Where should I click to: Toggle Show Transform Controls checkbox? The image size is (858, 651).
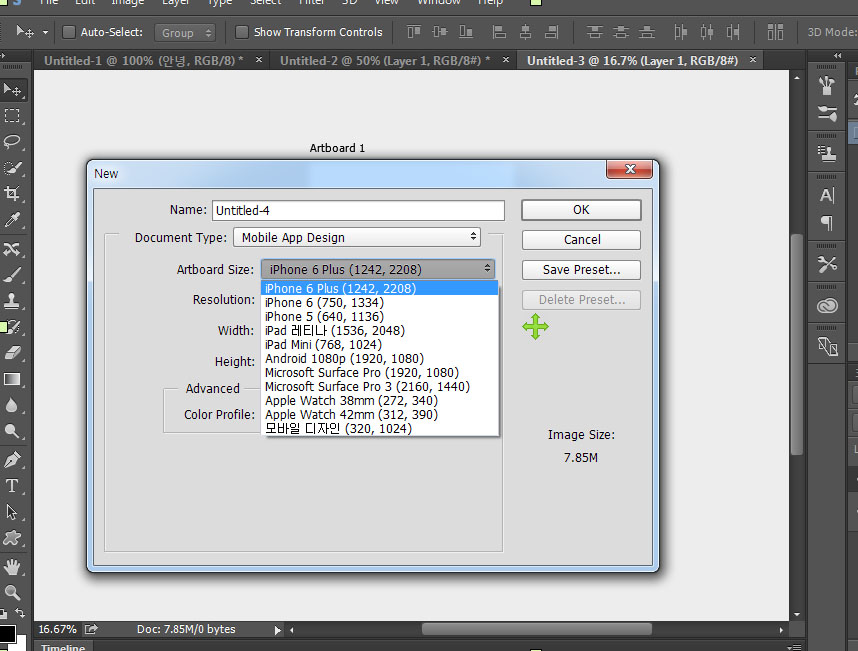(242, 32)
